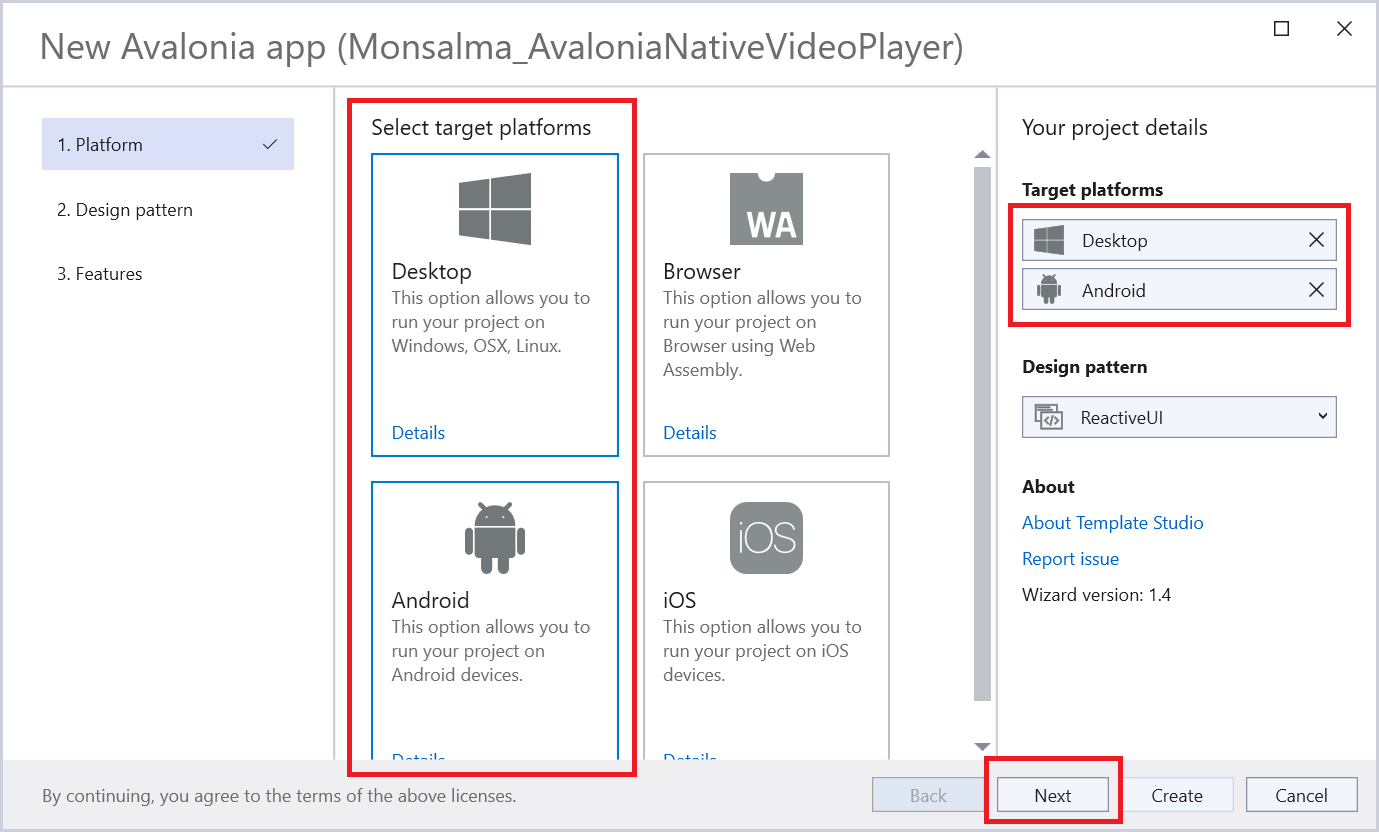Click the Cancel button

1302,795
